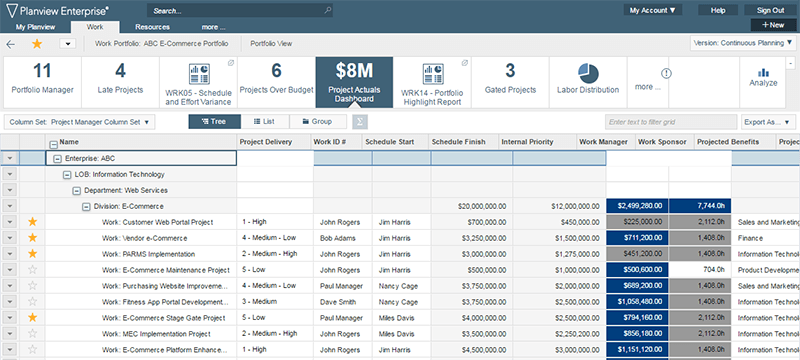Click the pop-out icon on WRK05 tile
The width and height of the screenshot is (800, 360).
coord(230,63)
